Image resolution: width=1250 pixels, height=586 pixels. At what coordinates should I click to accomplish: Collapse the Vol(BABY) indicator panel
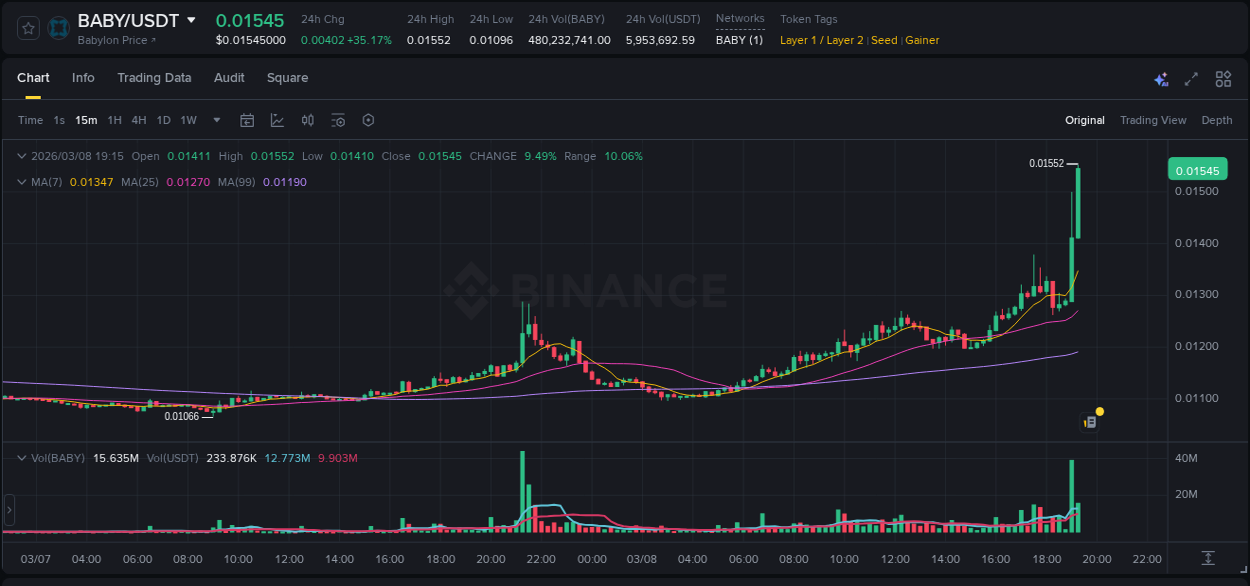[22, 457]
